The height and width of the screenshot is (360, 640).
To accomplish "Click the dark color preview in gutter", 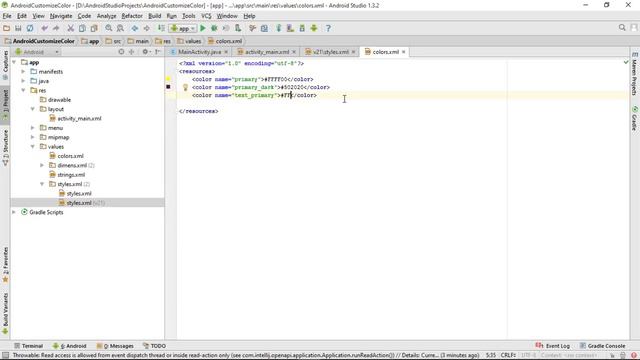I will [168, 87].
